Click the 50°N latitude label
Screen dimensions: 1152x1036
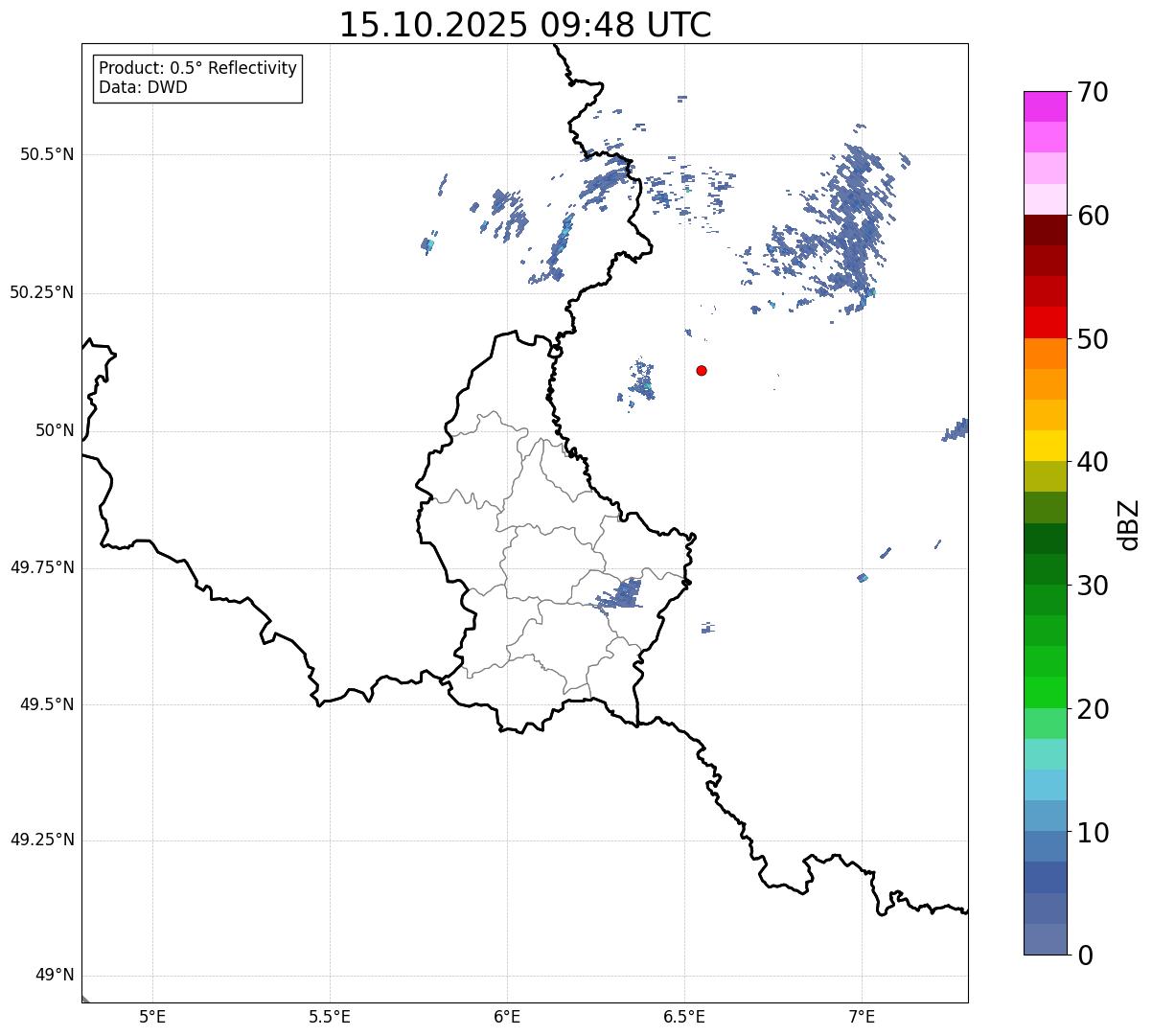tap(55, 430)
